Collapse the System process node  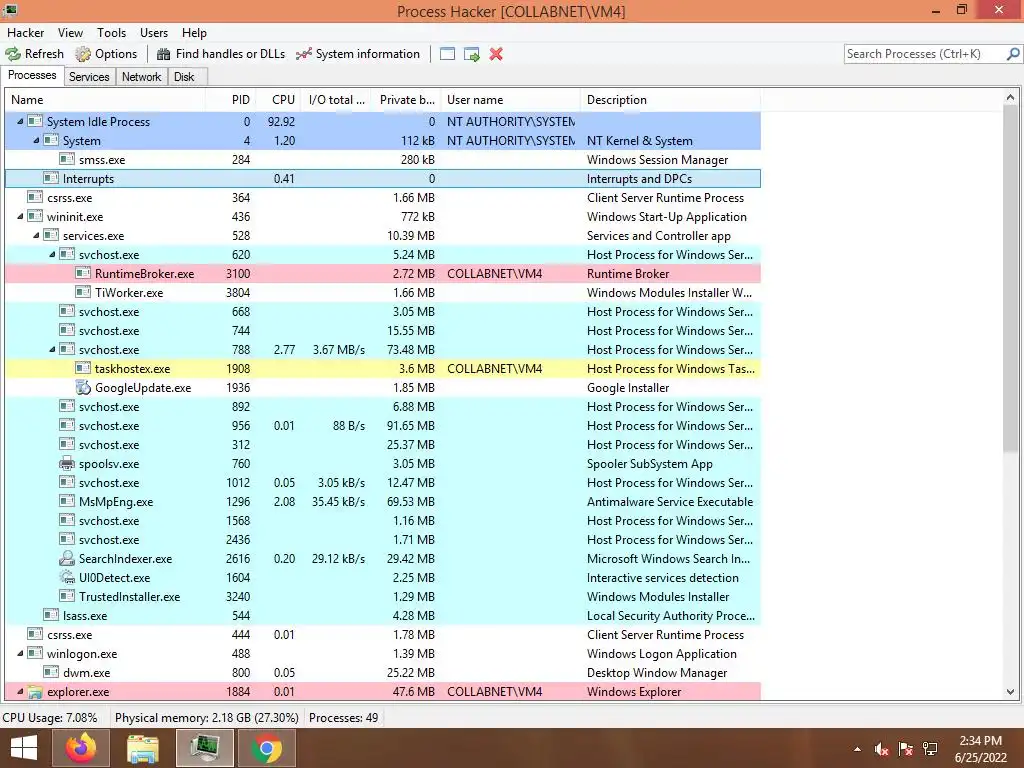pos(36,140)
